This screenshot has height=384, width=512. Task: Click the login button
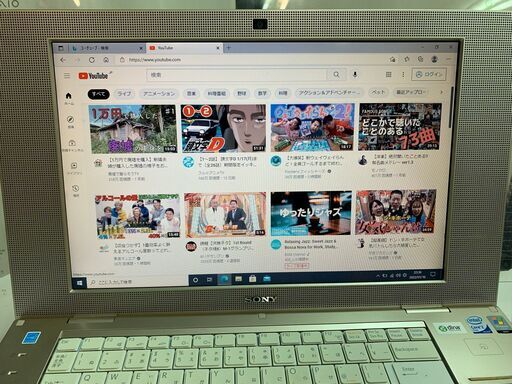(x=429, y=74)
